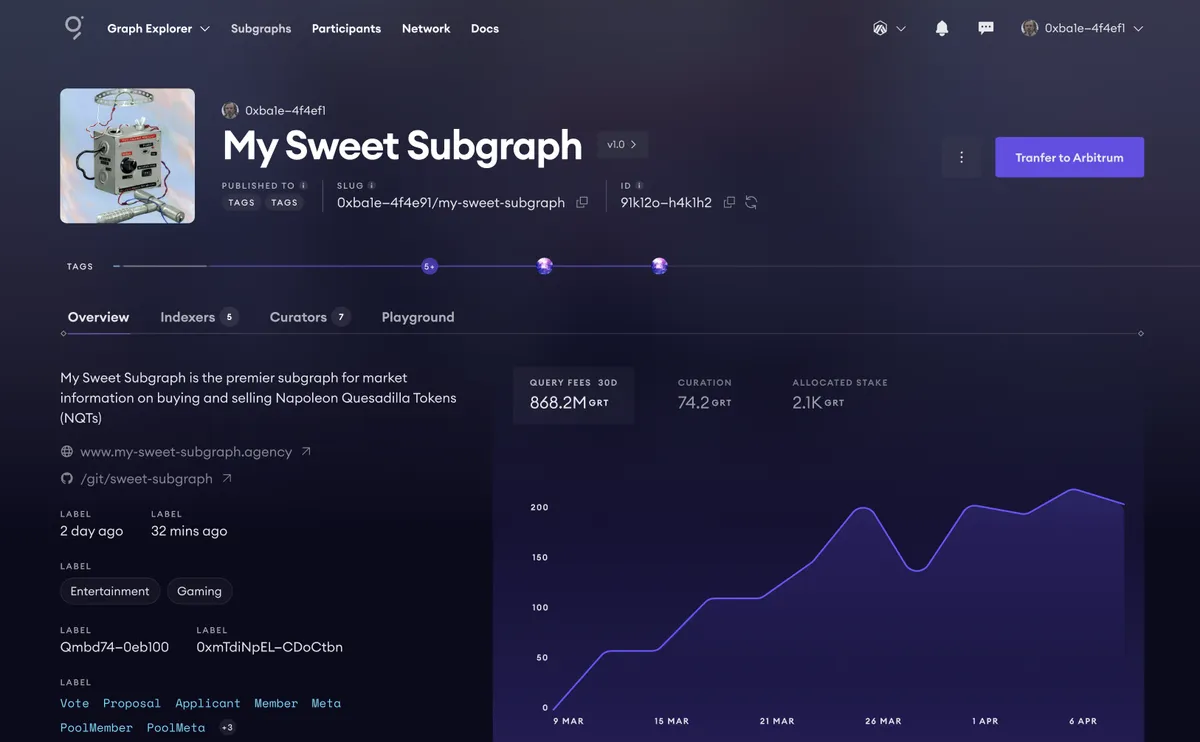Click the 5+ marker on tags timeline
This screenshot has width=1200, height=742.
tap(429, 266)
